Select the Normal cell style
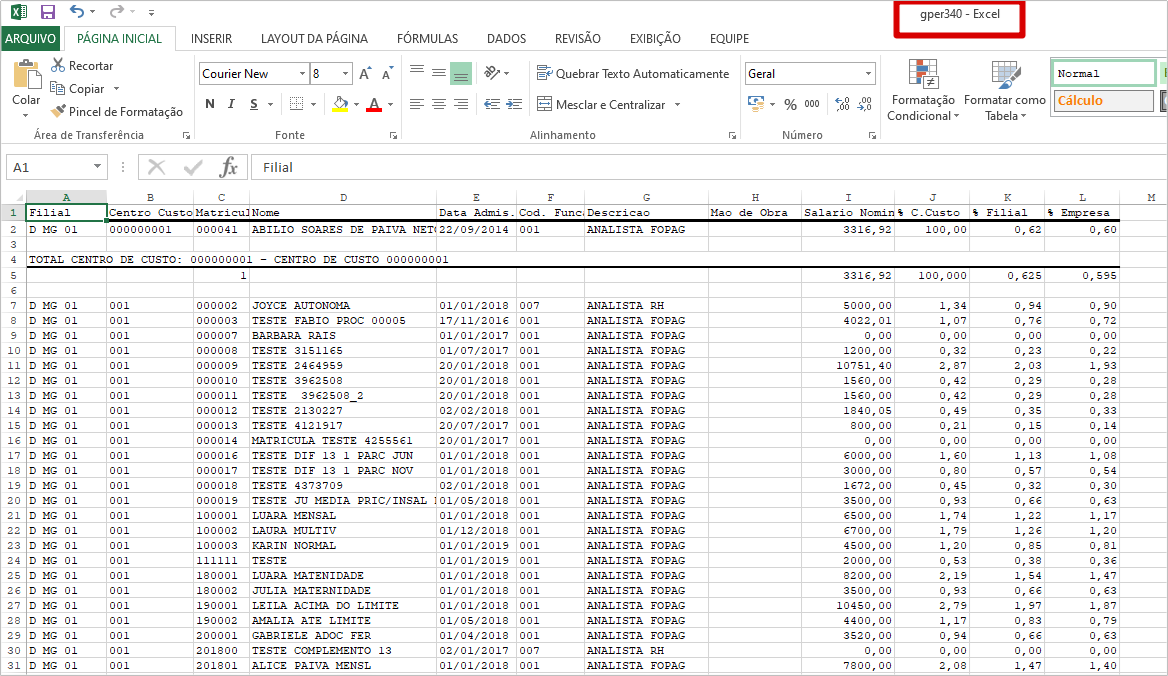 (x=1103, y=73)
